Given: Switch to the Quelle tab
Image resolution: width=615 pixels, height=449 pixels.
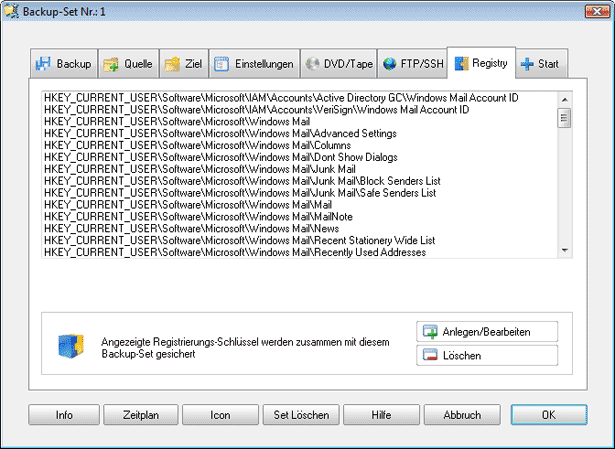Looking at the screenshot, I should 128,64.
